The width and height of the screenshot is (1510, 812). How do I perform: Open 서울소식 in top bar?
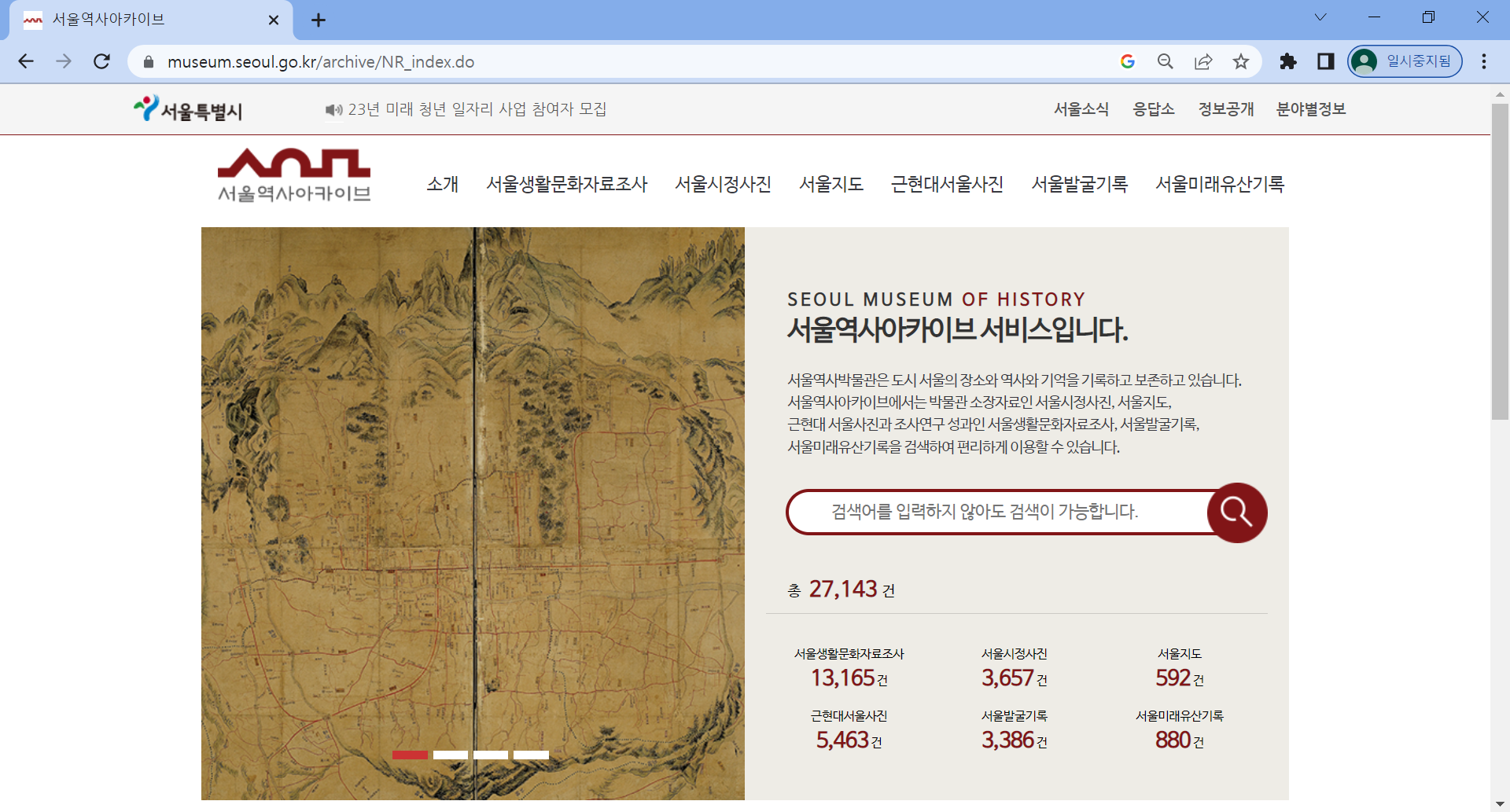(x=1081, y=109)
